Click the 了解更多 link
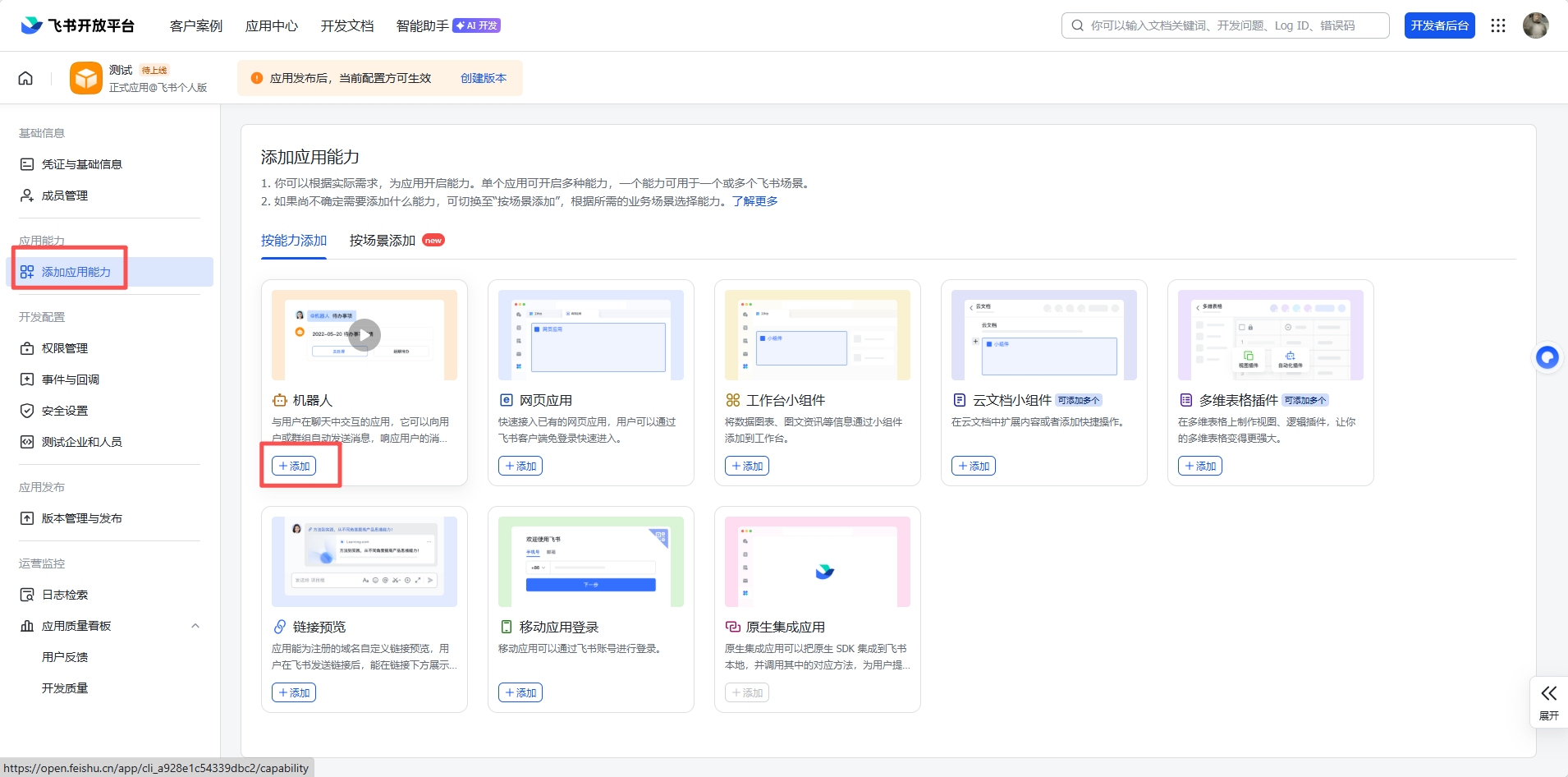 tap(755, 201)
